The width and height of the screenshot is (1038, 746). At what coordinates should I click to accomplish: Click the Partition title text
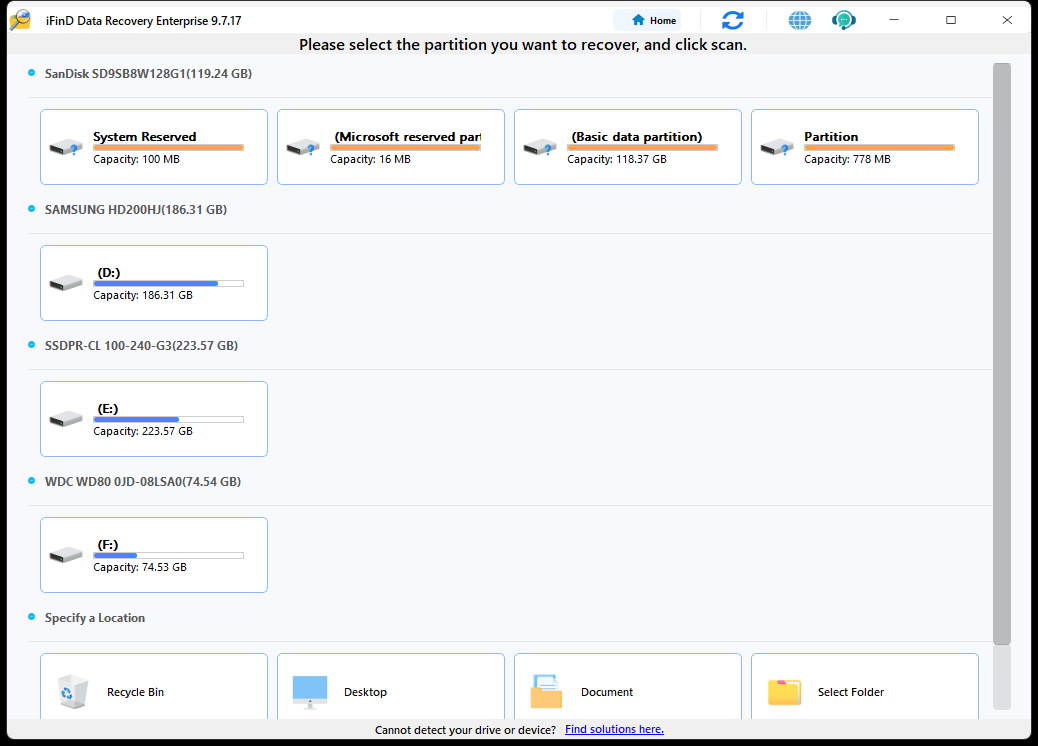[831, 136]
